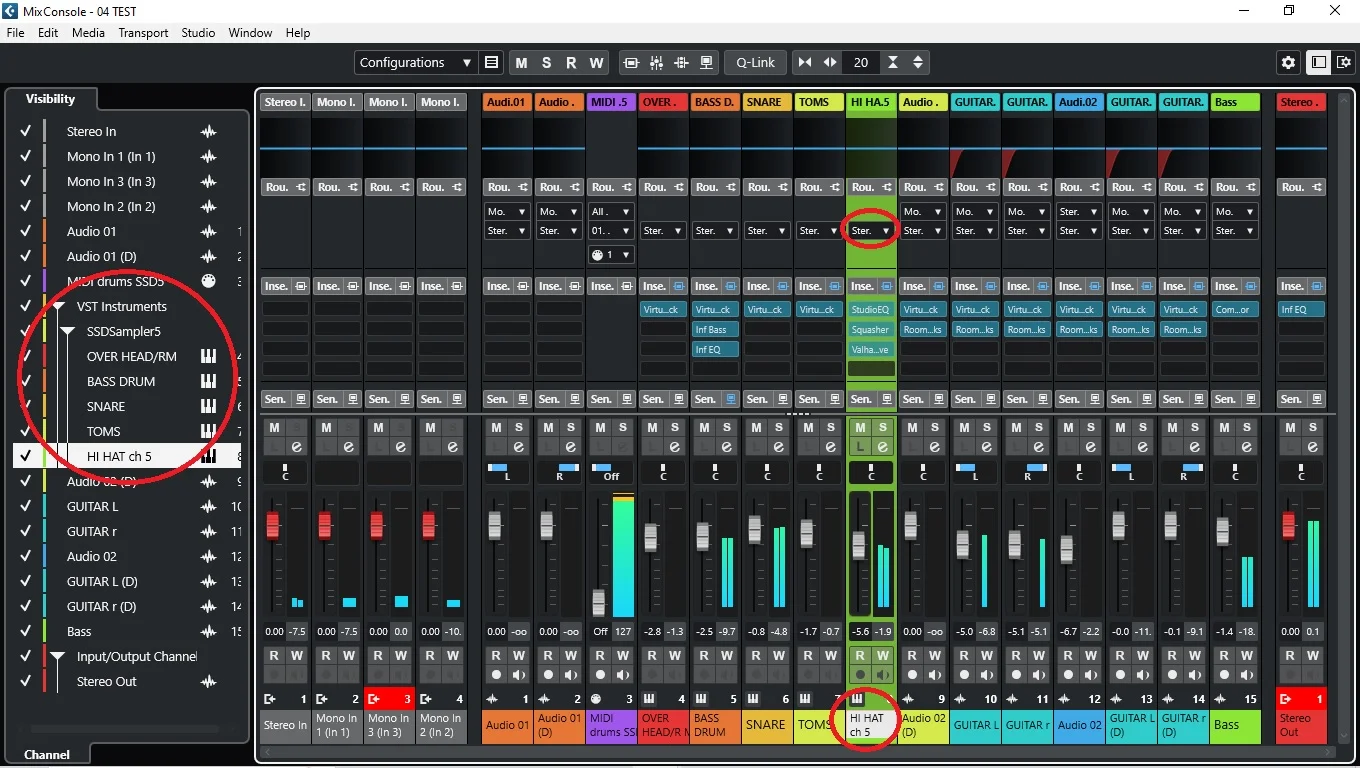Switch to the Channel tab
1360x768 pixels.
[47, 755]
